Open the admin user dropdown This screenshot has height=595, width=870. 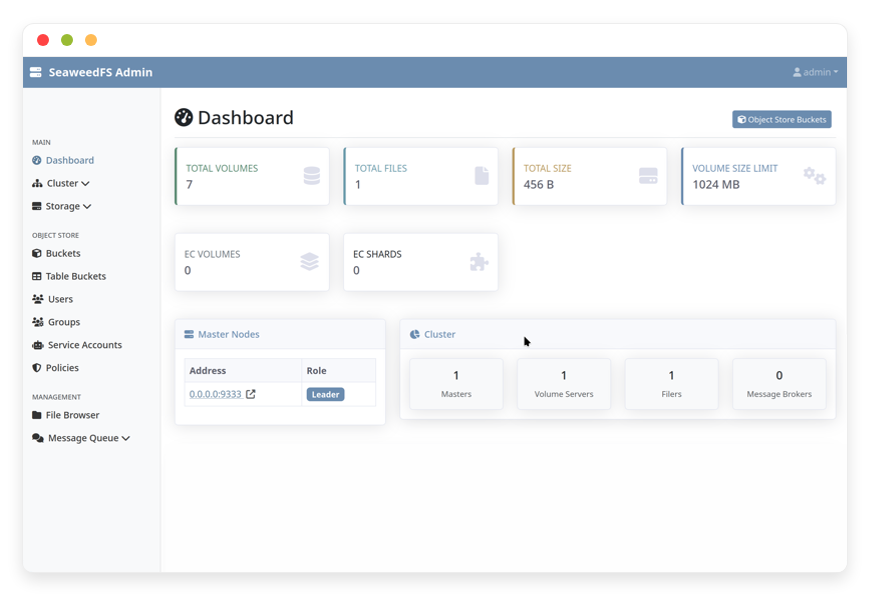(x=815, y=72)
